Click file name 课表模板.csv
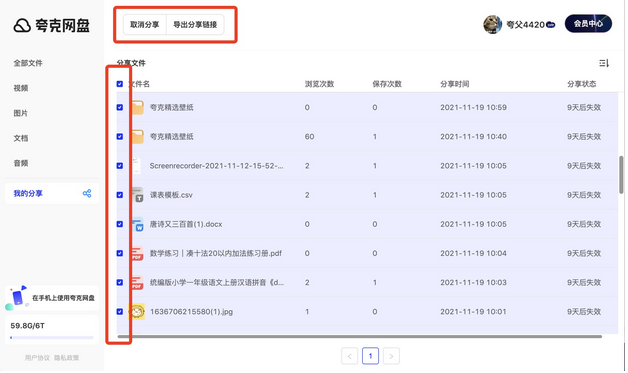The height and width of the screenshot is (373, 628). pos(172,196)
